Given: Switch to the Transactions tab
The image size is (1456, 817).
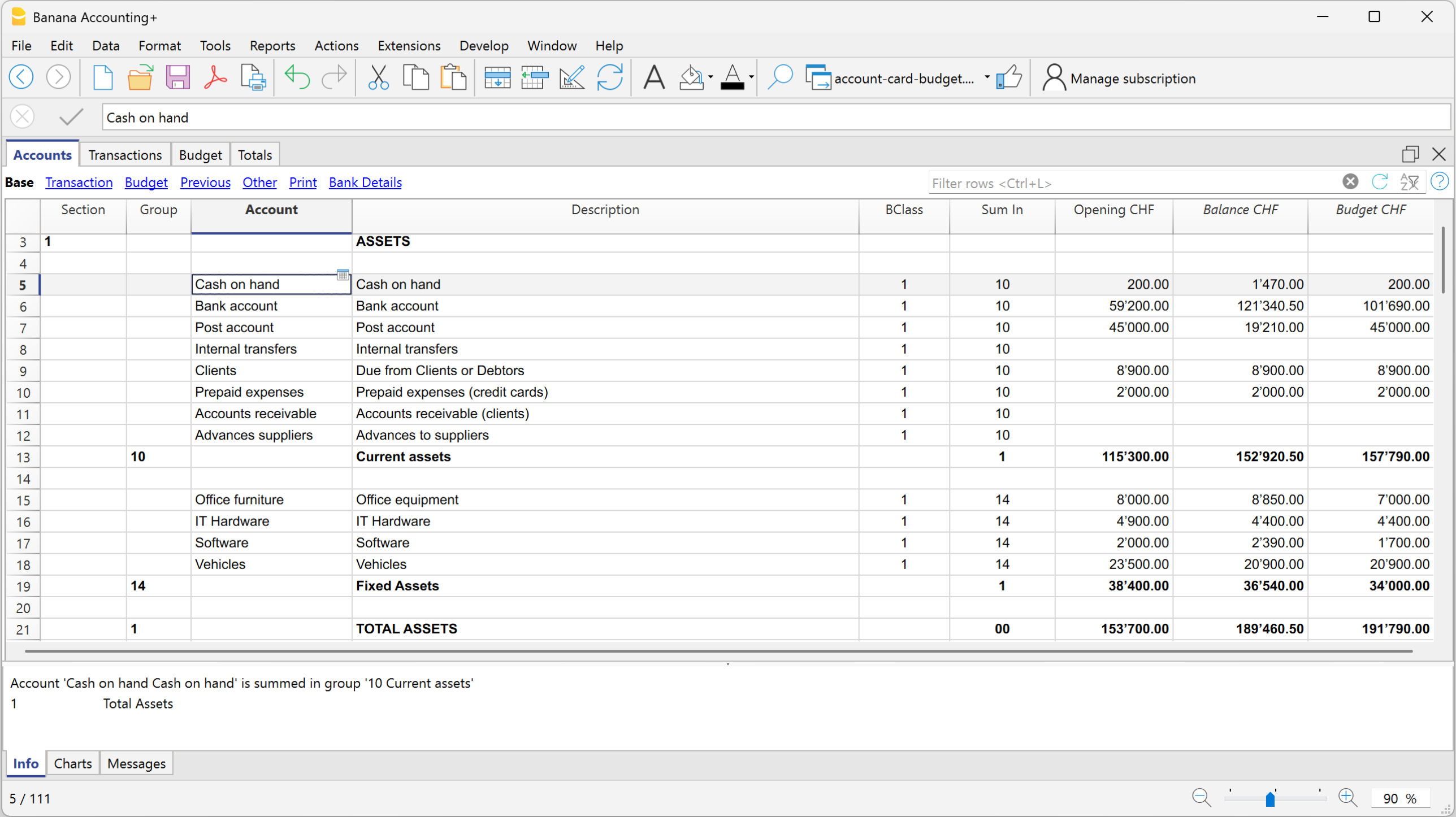Looking at the screenshot, I should pos(125,155).
